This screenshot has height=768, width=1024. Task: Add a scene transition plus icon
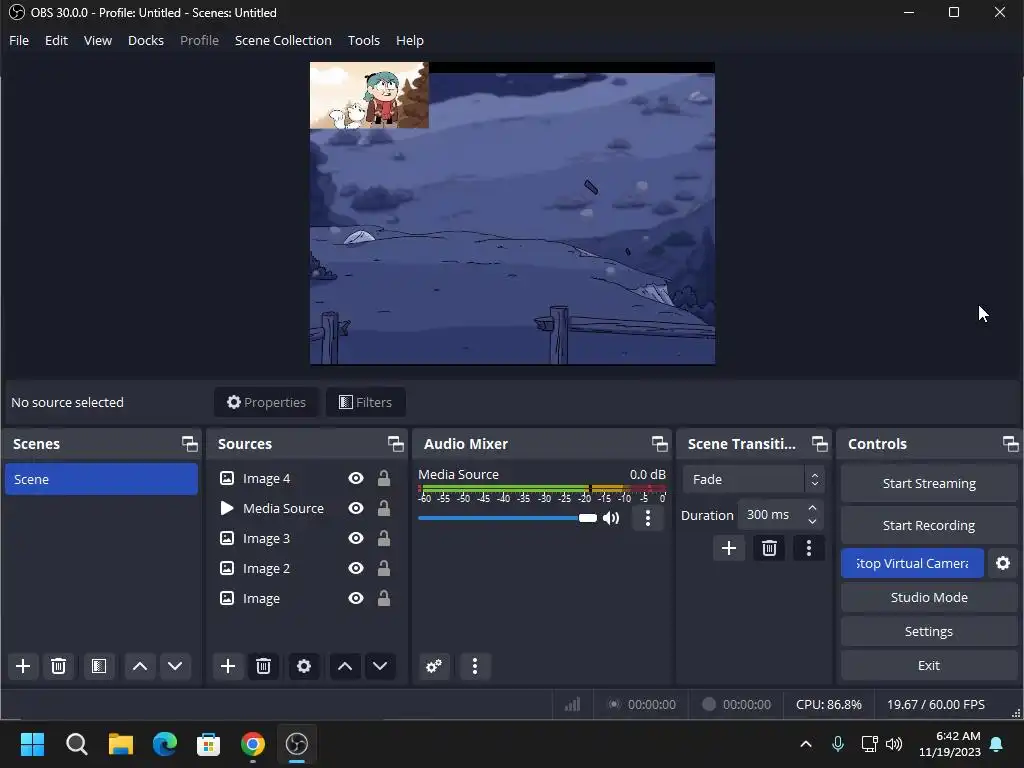point(729,549)
